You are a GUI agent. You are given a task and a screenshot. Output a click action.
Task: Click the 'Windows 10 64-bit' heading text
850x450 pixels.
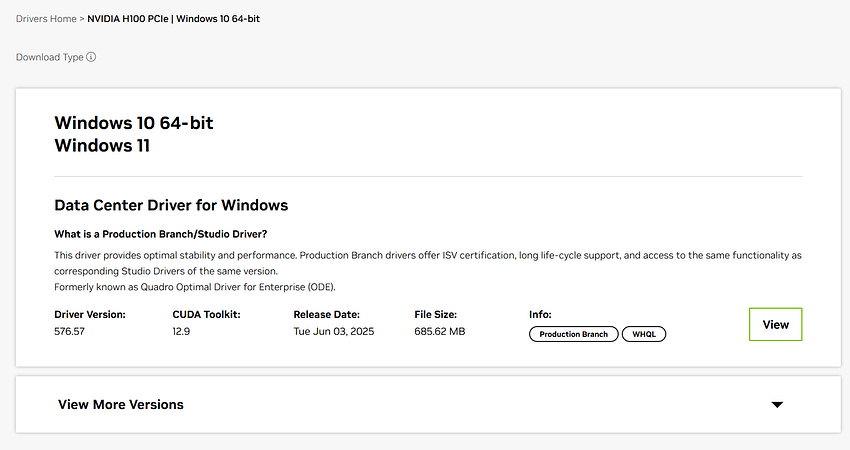click(x=134, y=123)
